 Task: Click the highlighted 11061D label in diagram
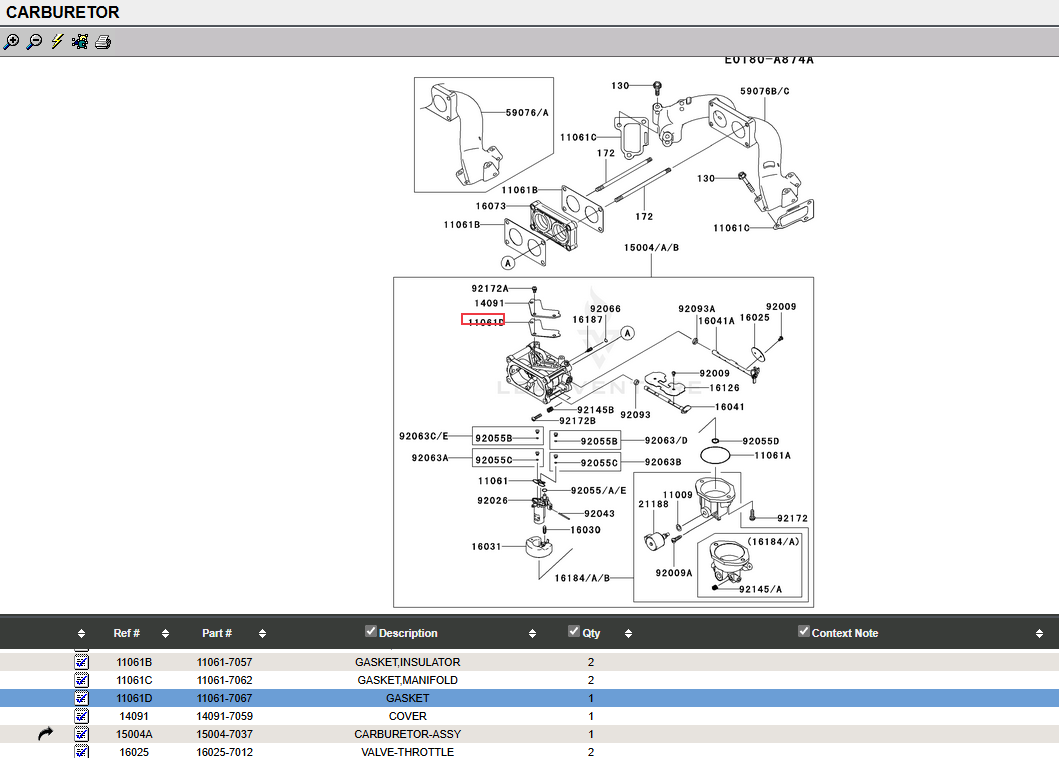coord(483,320)
